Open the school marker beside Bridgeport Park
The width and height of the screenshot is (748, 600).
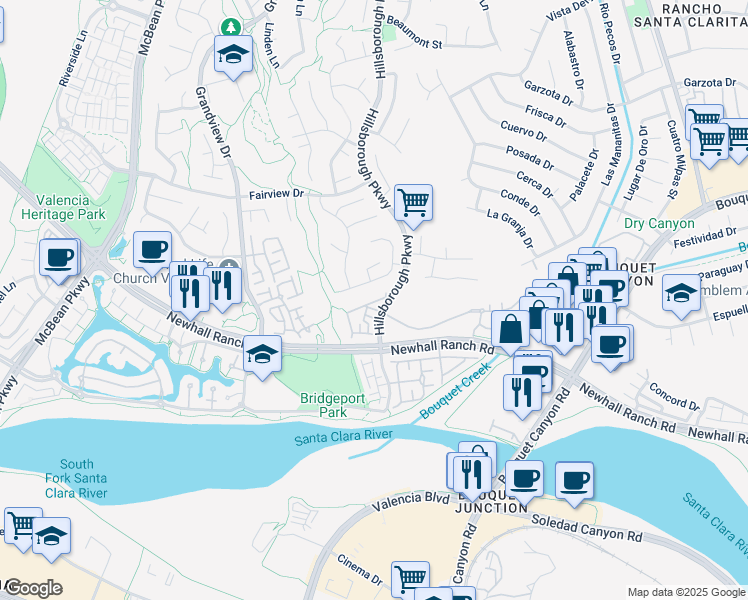262,358
